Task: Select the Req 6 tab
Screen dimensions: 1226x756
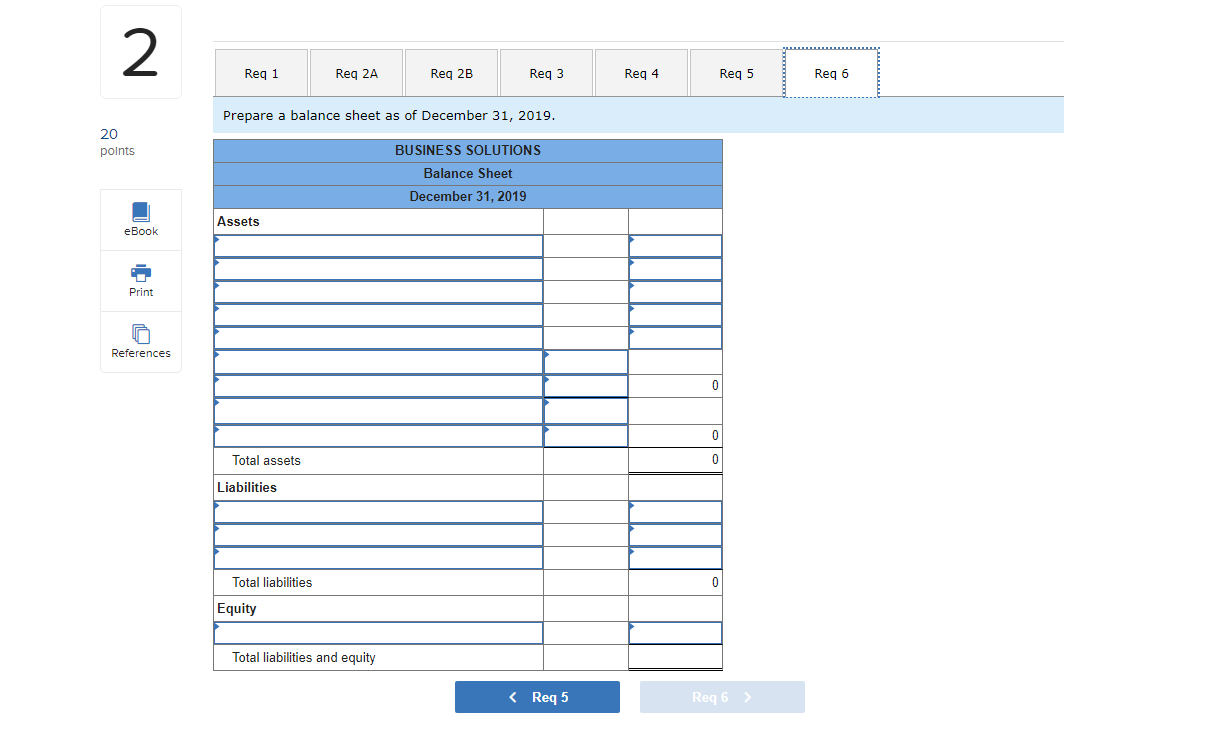Action: point(831,72)
